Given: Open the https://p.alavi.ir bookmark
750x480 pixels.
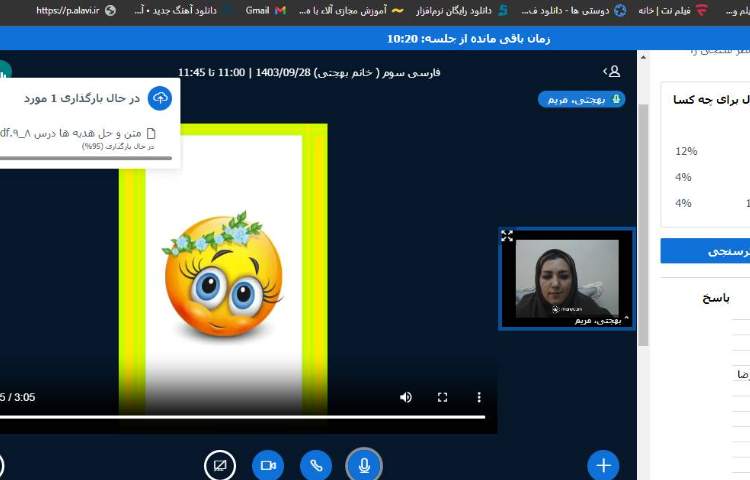Looking at the screenshot, I should coord(76,10).
